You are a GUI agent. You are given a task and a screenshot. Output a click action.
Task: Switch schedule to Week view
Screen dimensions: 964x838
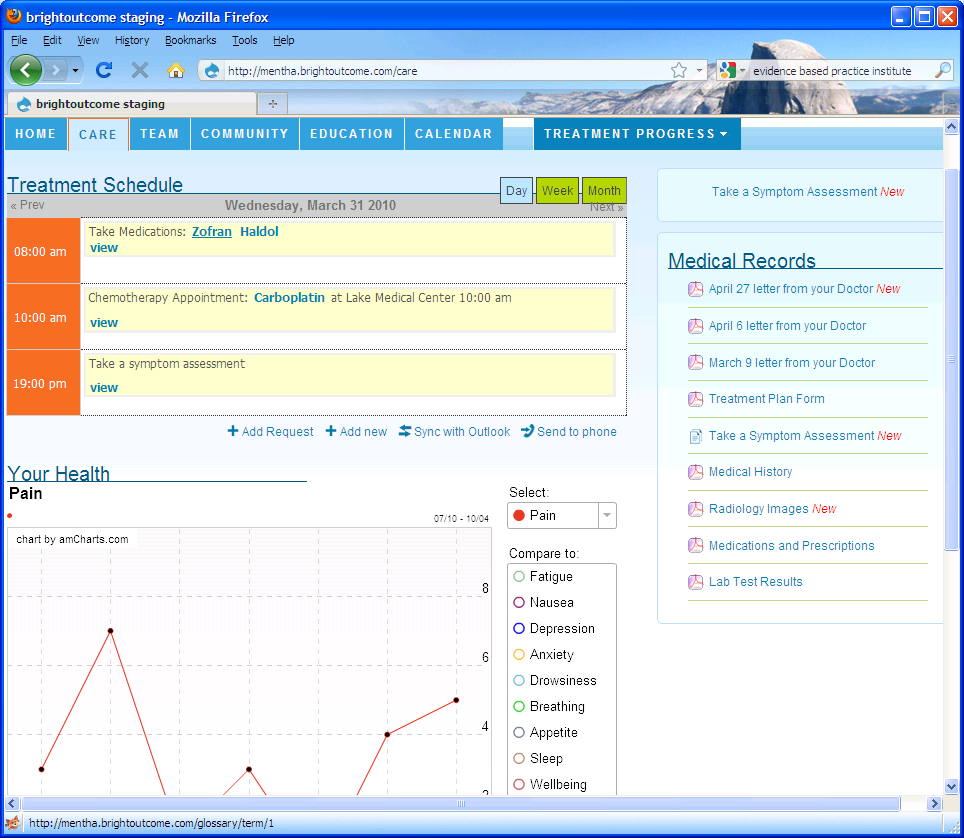coord(557,191)
